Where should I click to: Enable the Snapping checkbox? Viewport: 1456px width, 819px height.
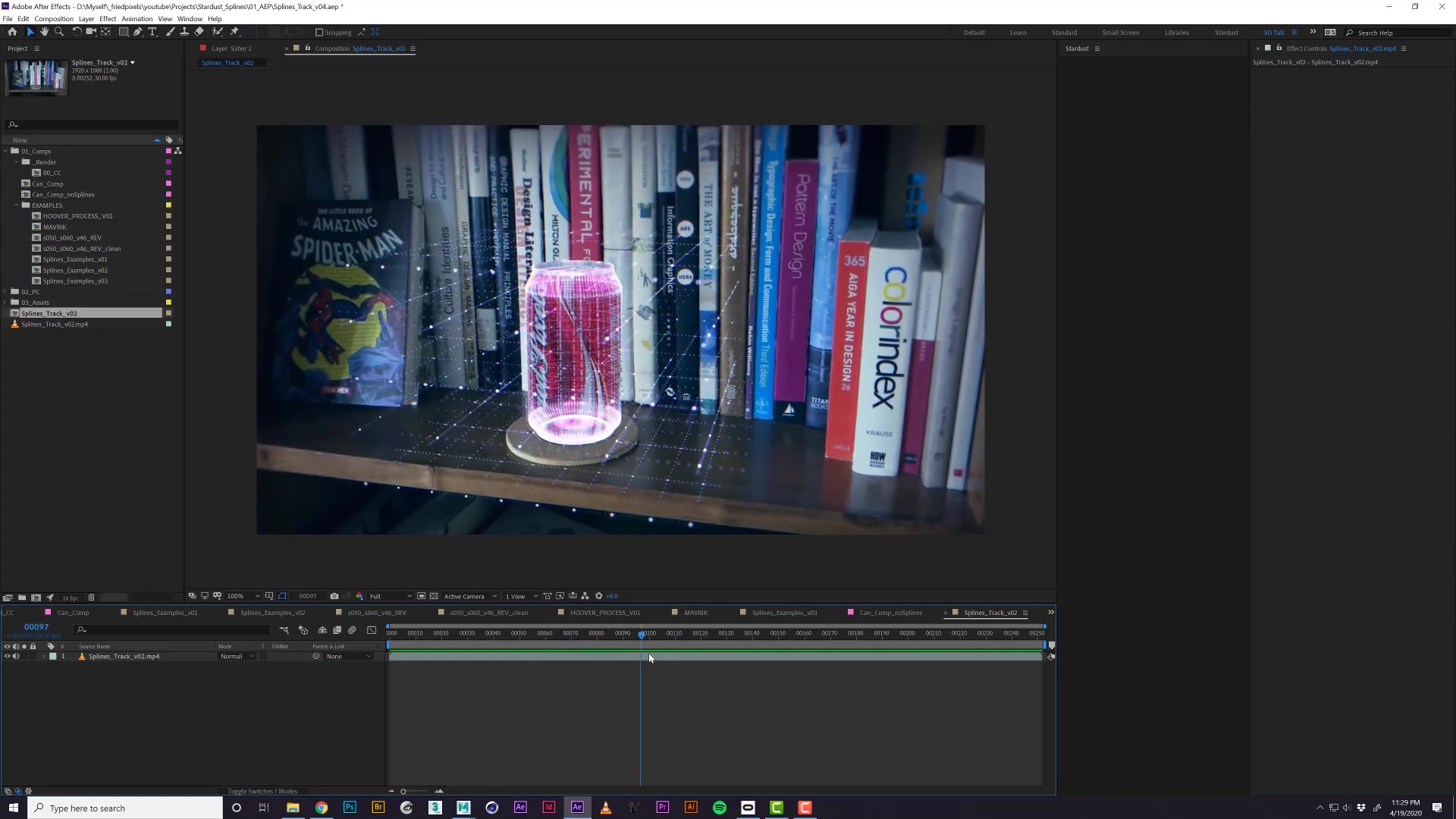[319, 33]
